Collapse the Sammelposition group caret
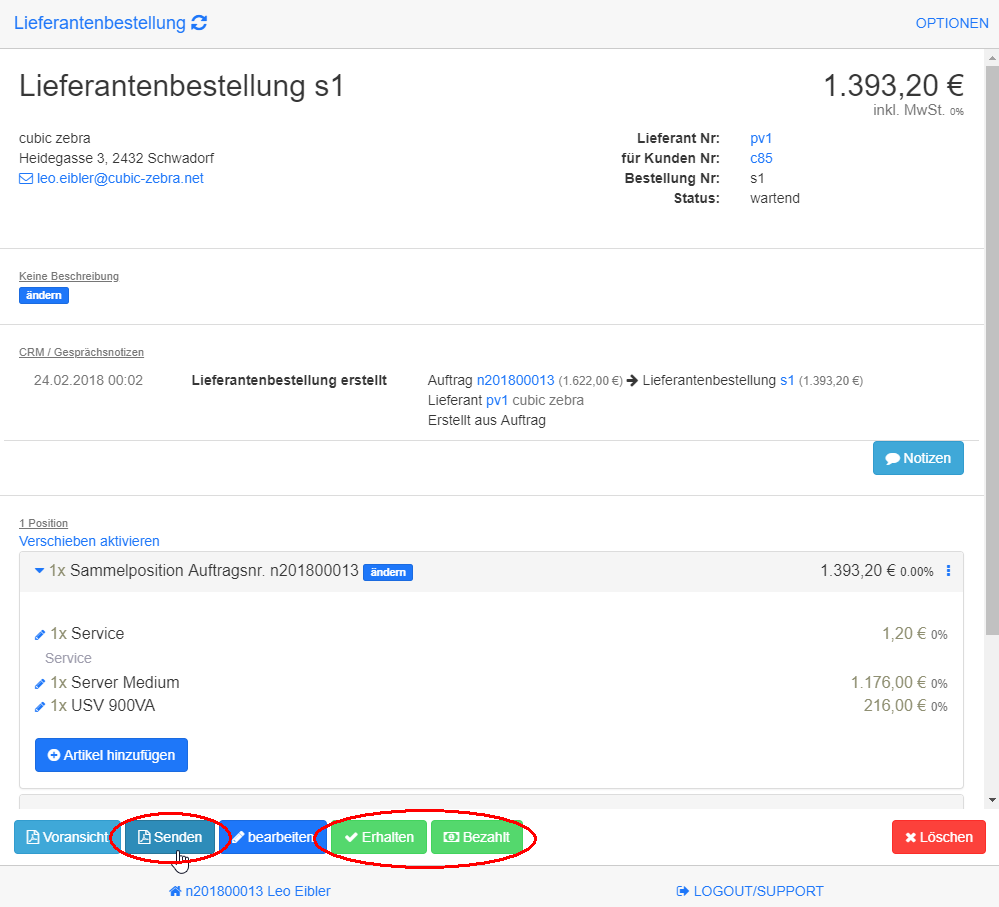This screenshot has height=907, width=999. coord(39,571)
